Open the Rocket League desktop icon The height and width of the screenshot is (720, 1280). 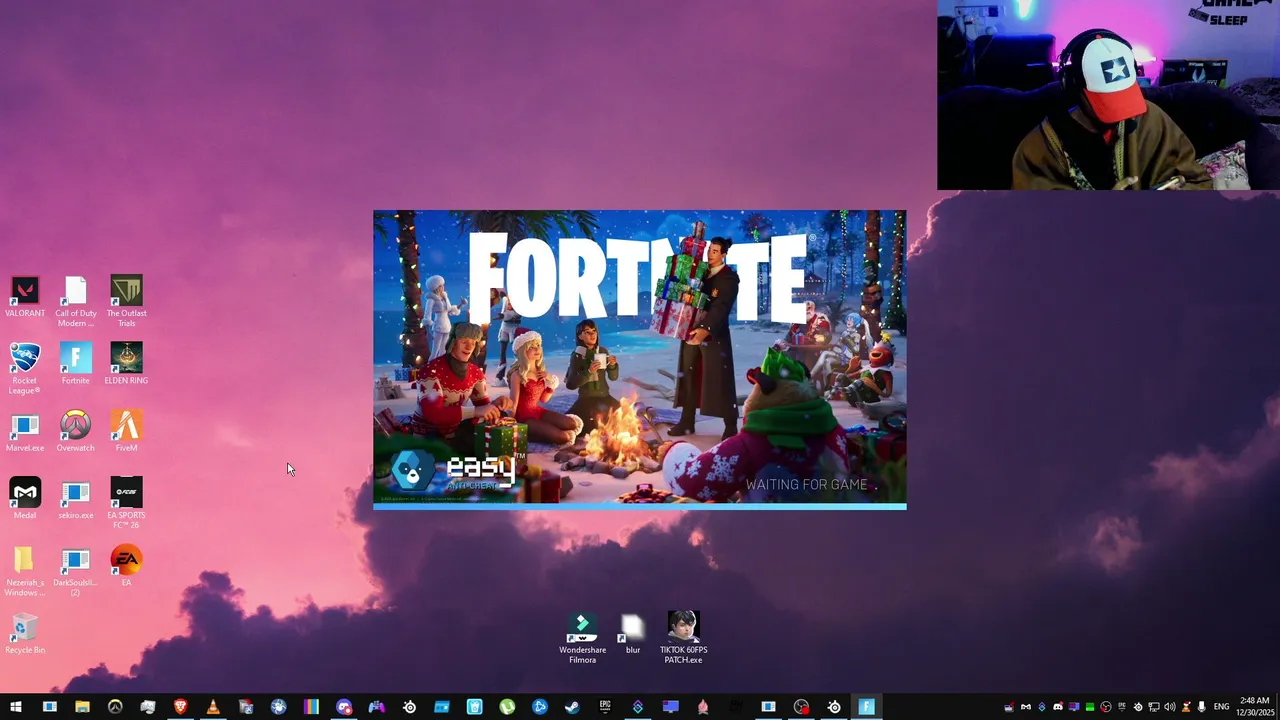(25, 368)
